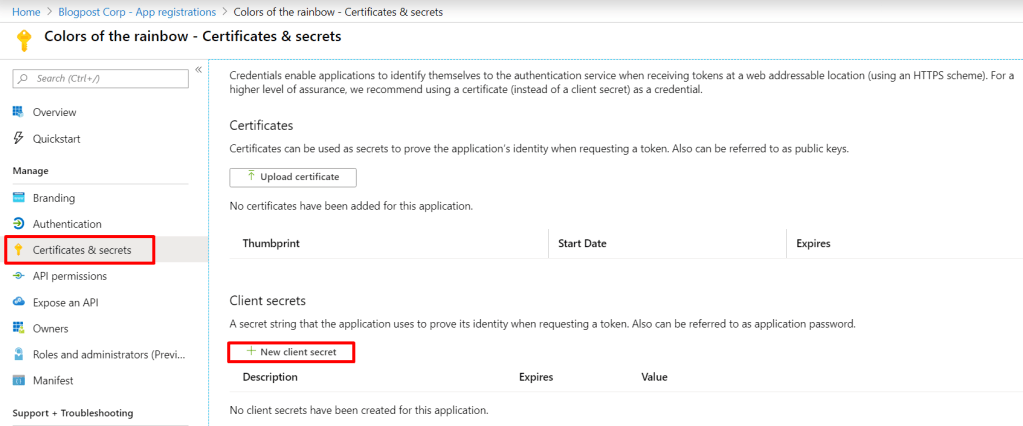Viewport: 1023px width, 426px height.
Task: Click the Roles and administrators icon
Action: click(18, 354)
